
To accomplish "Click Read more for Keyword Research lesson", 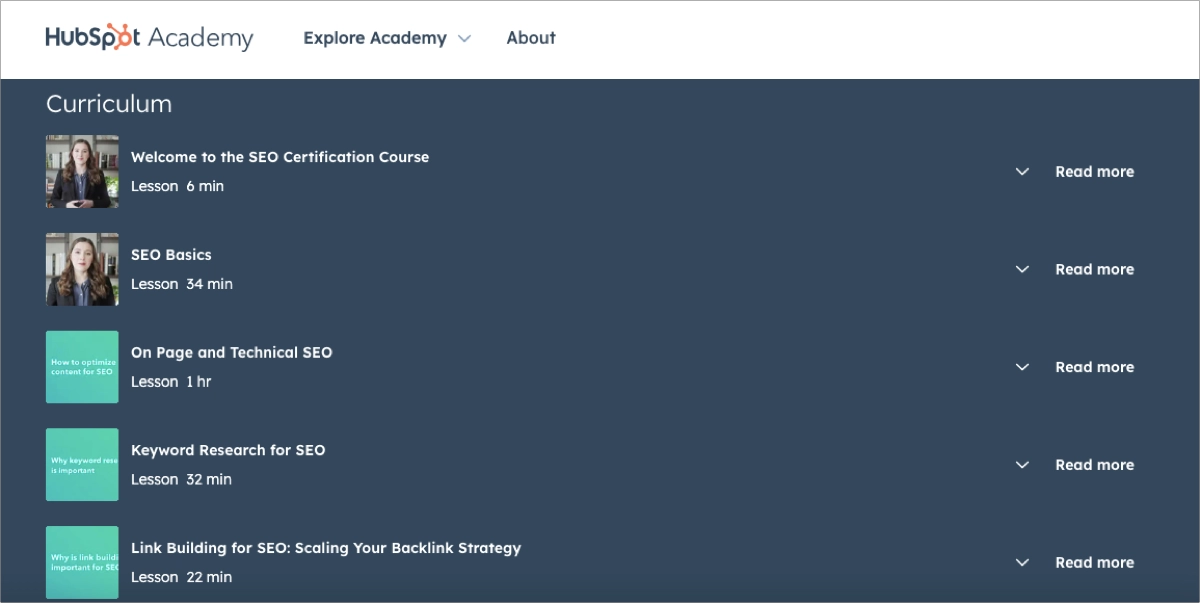I will (x=1094, y=464).
